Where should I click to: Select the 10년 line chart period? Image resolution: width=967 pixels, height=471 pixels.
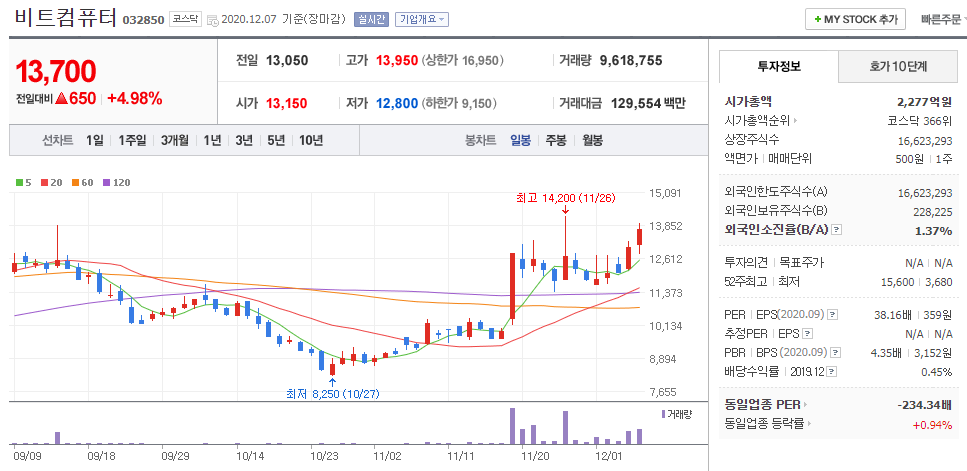click(x=311, y=141)
